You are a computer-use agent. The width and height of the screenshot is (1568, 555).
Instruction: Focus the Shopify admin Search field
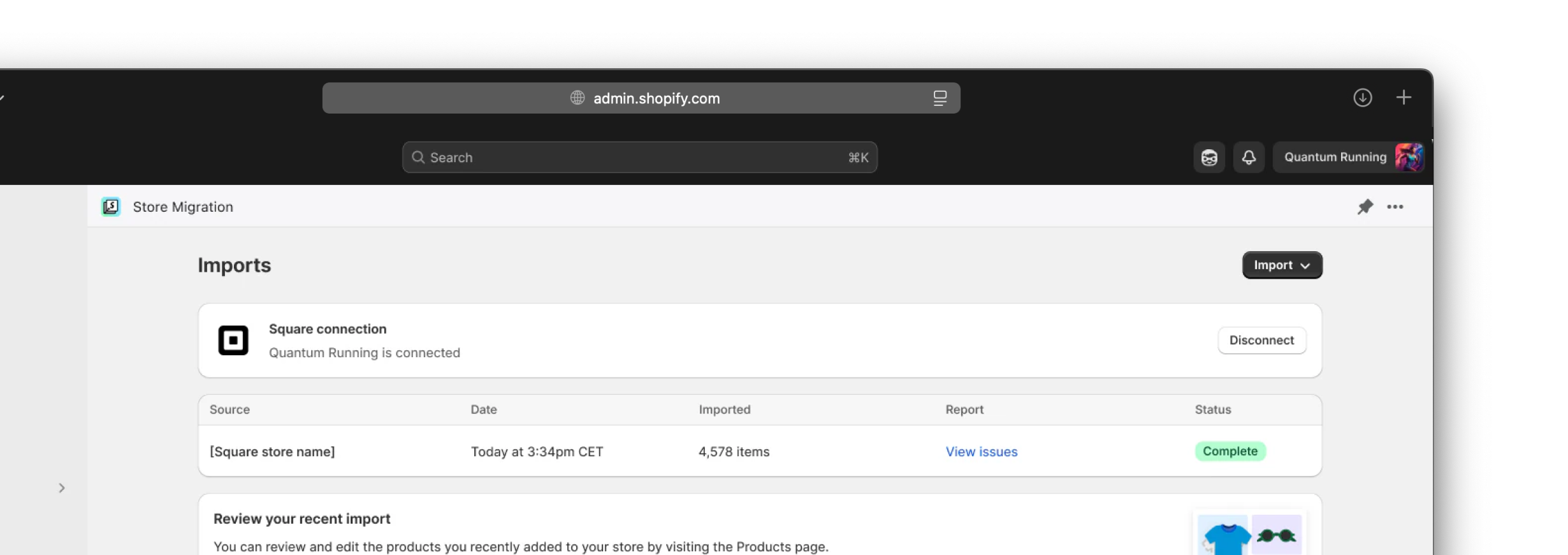click(x=639, y=158)
